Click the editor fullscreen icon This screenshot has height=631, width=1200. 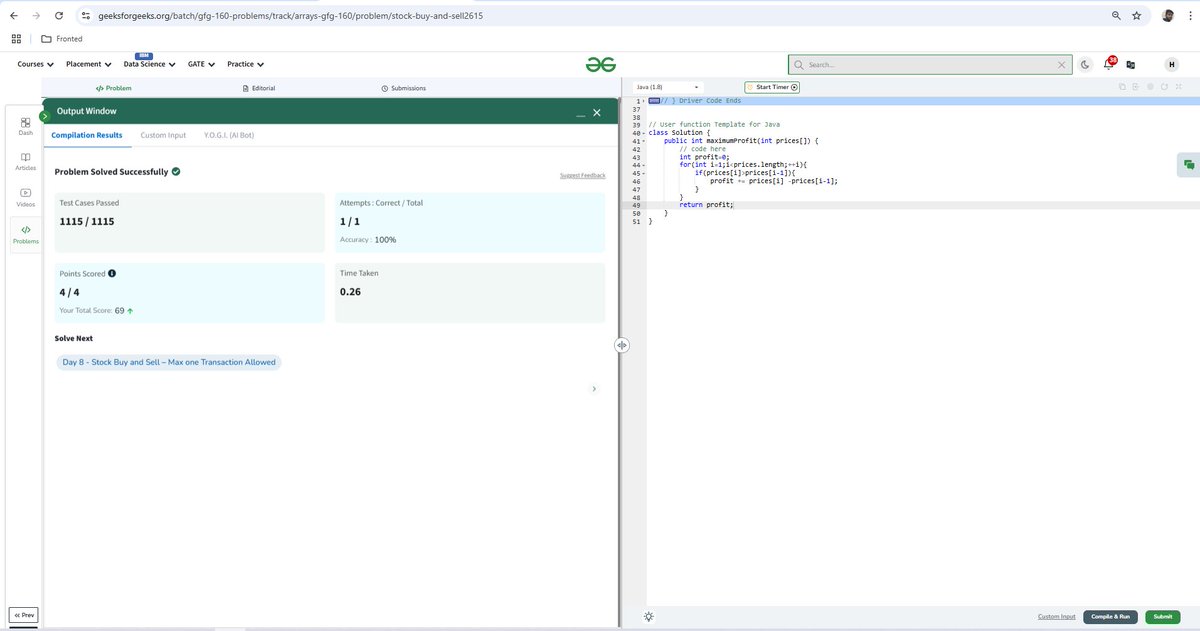[x=1179, y=87]
